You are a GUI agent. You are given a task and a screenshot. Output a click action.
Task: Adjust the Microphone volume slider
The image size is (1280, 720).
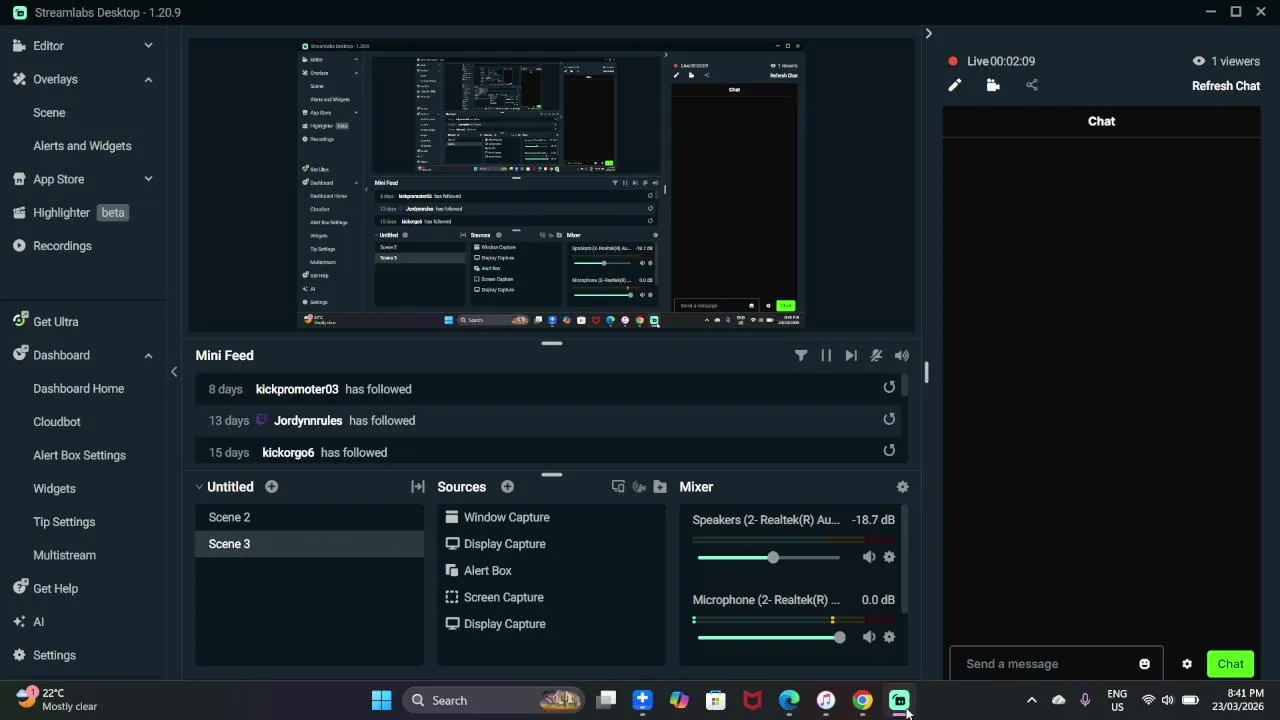coord(769,637)
